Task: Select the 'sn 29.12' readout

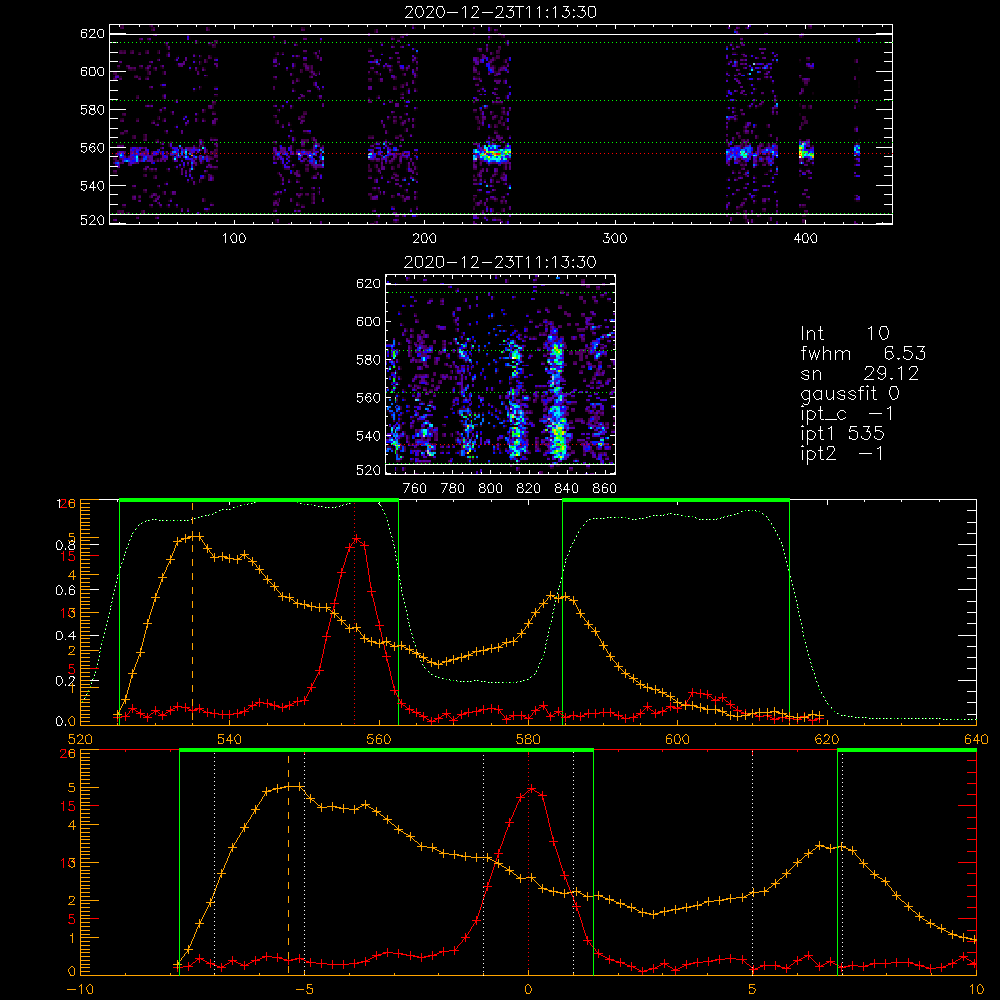Action: 859,373
